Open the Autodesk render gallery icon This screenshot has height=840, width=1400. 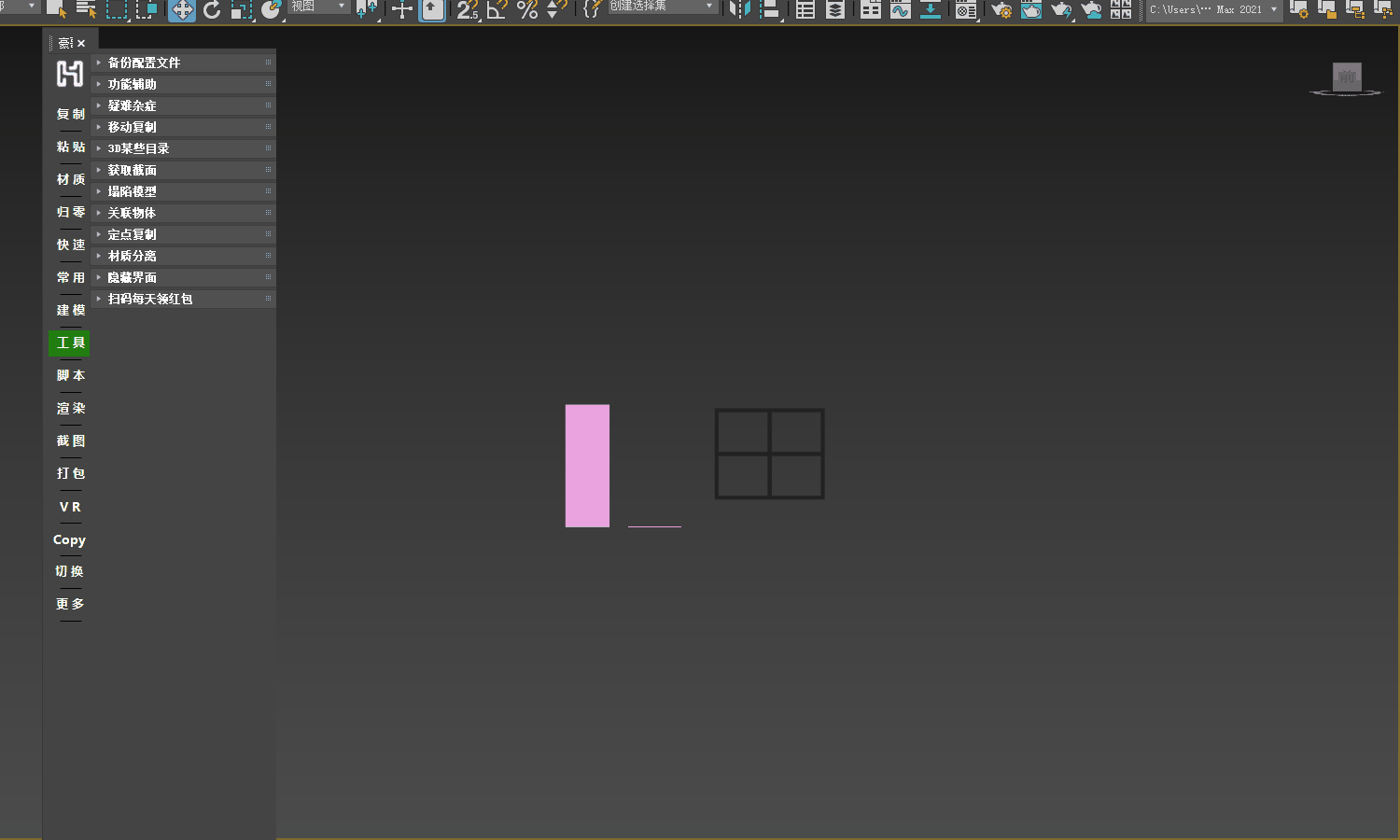click(x=1121, y=9)
